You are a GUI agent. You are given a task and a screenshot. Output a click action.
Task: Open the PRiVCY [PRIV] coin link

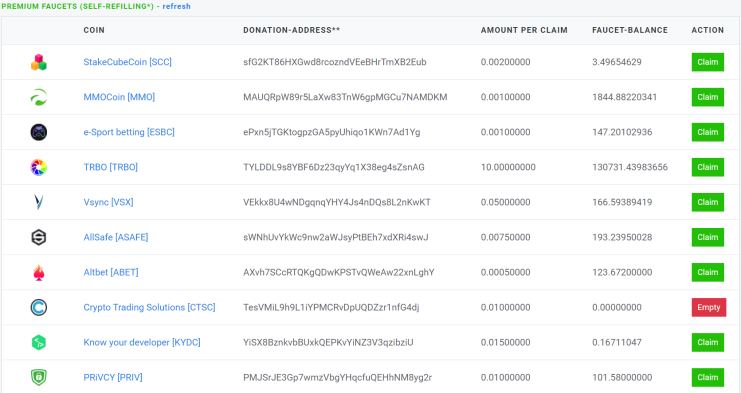click(x=113, y=377)
